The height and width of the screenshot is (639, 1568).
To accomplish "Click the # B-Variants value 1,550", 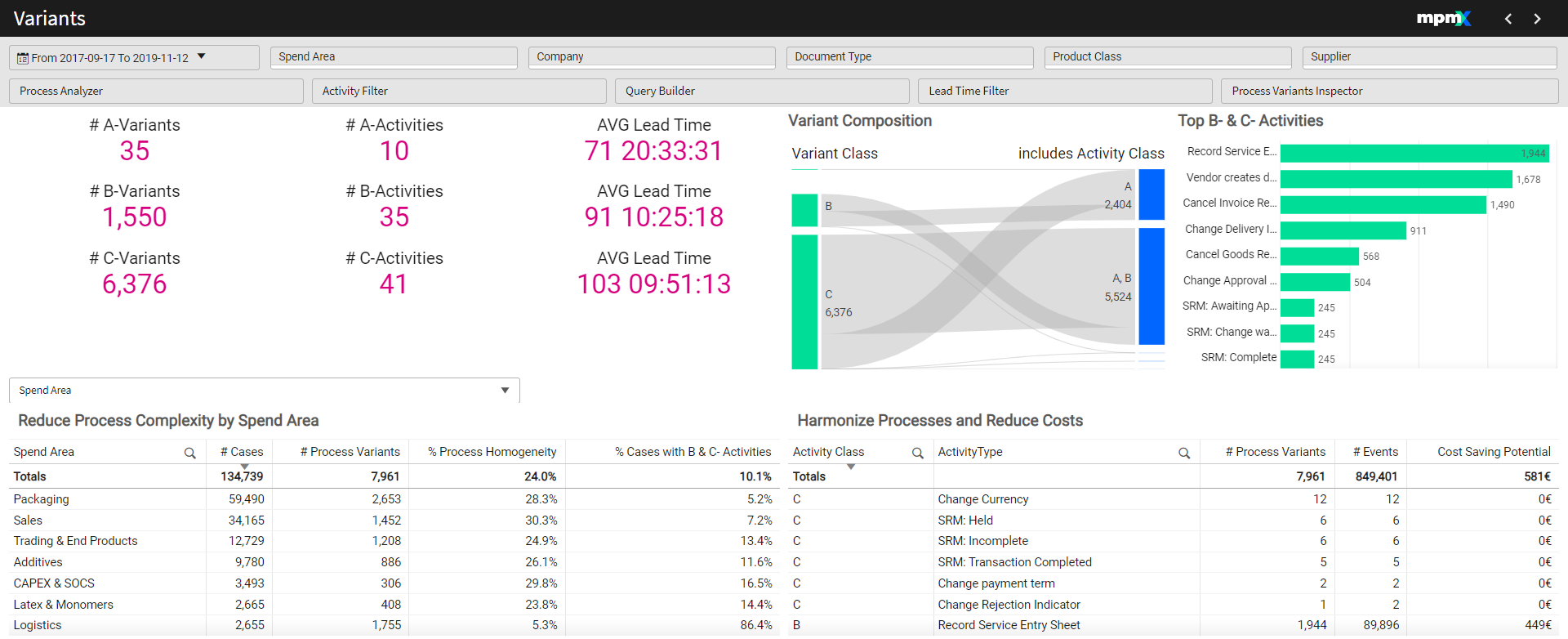I will 135,217.
